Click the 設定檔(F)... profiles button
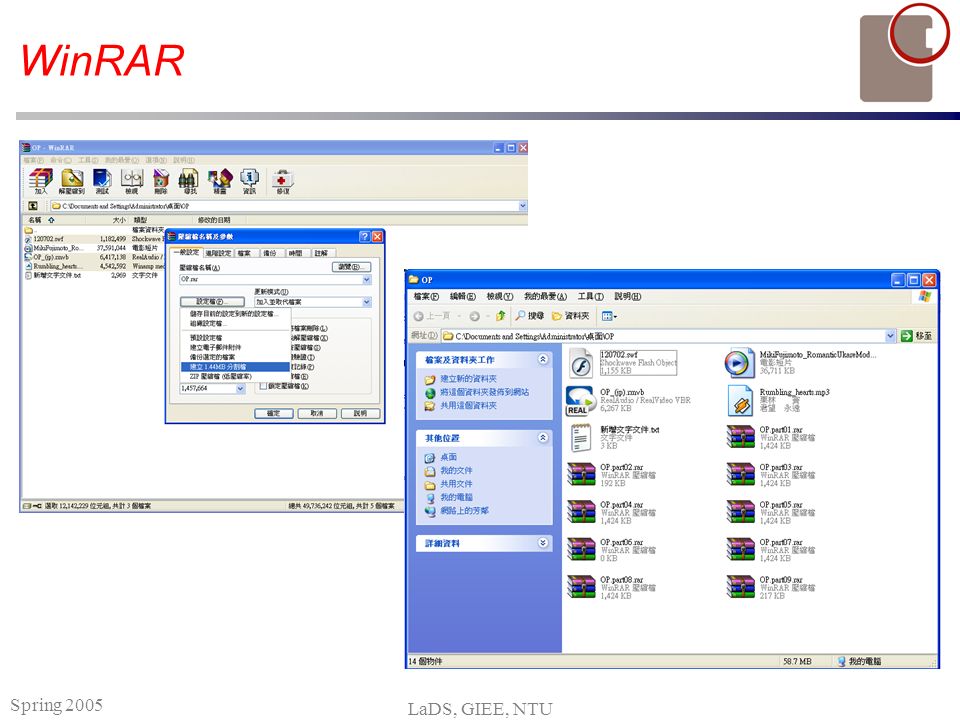 click(212, 302)
